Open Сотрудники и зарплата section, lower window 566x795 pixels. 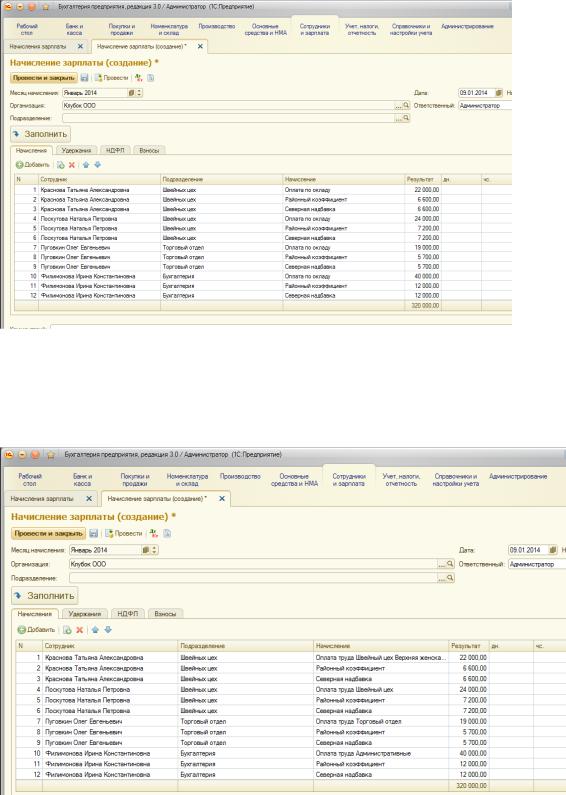tap(349, 480)
